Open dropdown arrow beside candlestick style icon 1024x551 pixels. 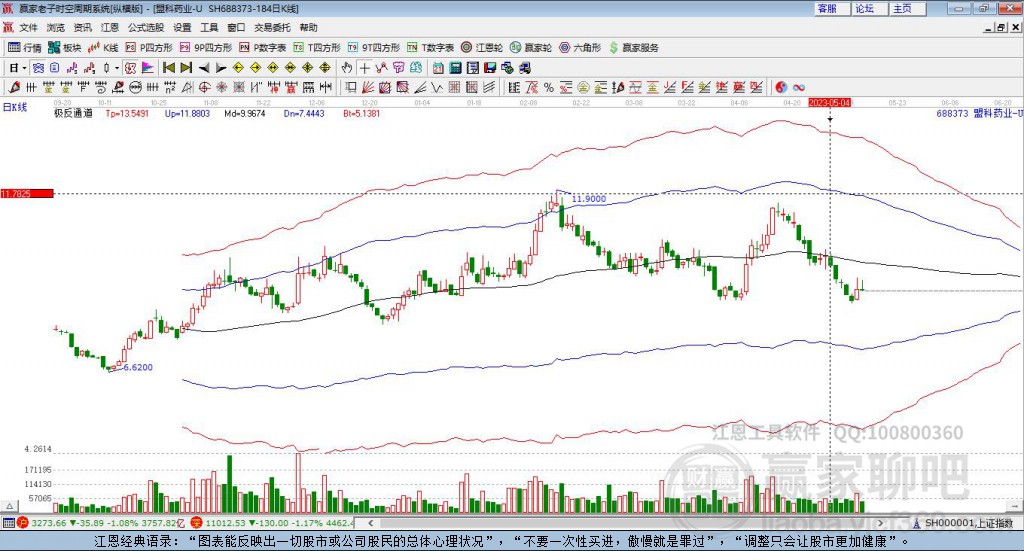click(x=117, y=68)
